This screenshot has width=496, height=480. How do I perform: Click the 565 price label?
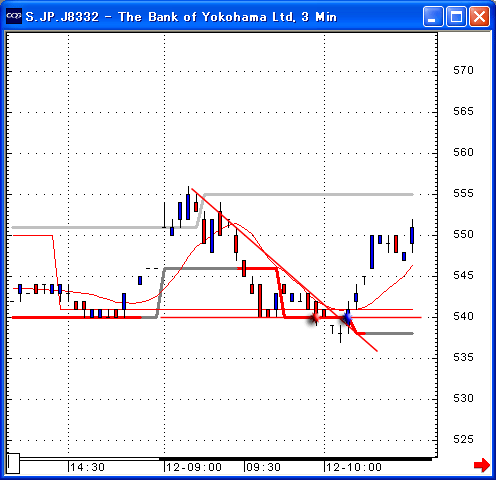(x=463, y=111)
